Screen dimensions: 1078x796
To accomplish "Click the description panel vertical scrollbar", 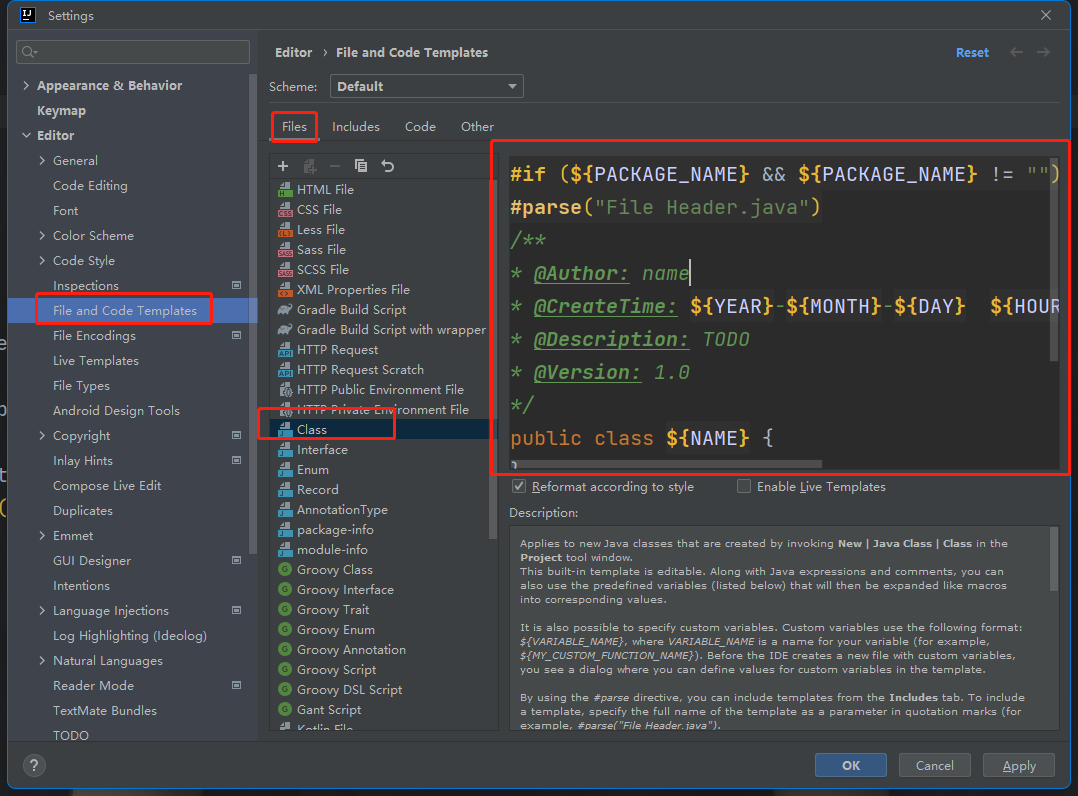I will click(1054, 559).
